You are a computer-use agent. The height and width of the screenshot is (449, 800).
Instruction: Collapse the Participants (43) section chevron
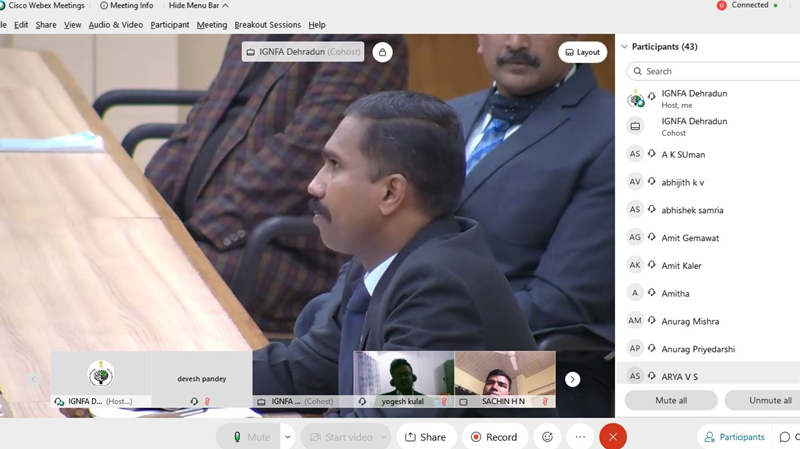coord(624,47)
